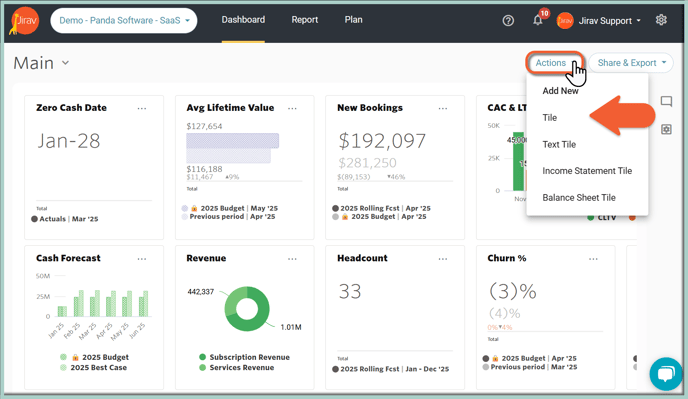The height and width of the screenshot is (399, 688).
Task: Toggle 2025 Best Case legend entry
Action: click(93, 368)
